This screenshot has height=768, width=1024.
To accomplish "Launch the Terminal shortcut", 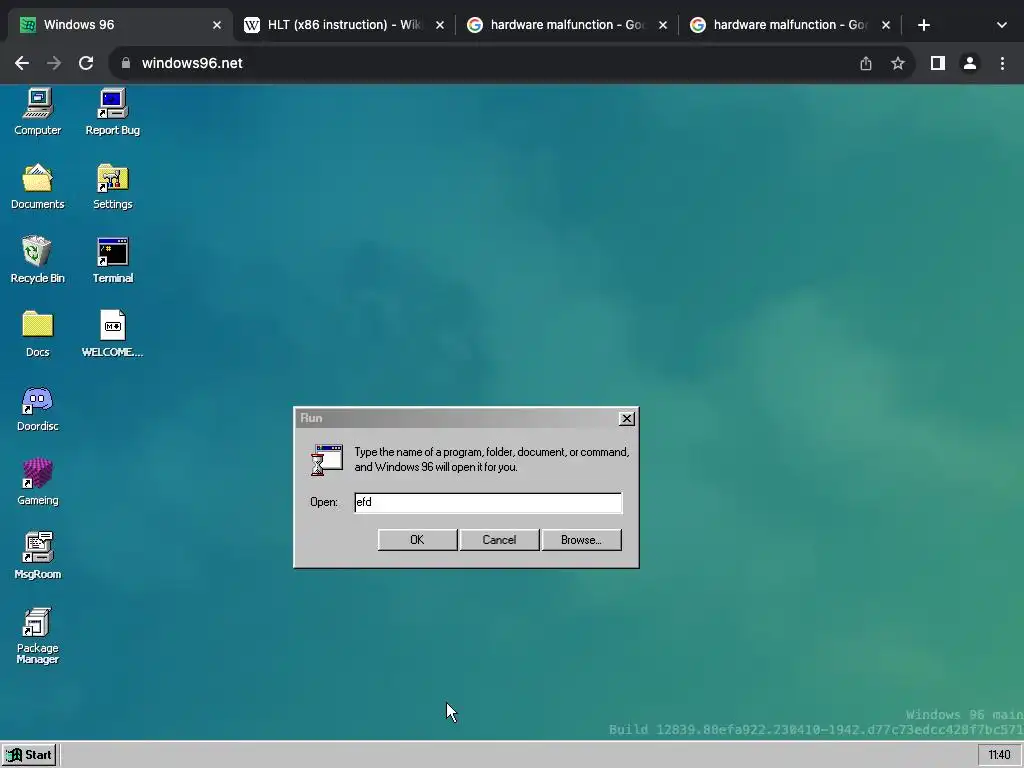I will coord(112,260).
